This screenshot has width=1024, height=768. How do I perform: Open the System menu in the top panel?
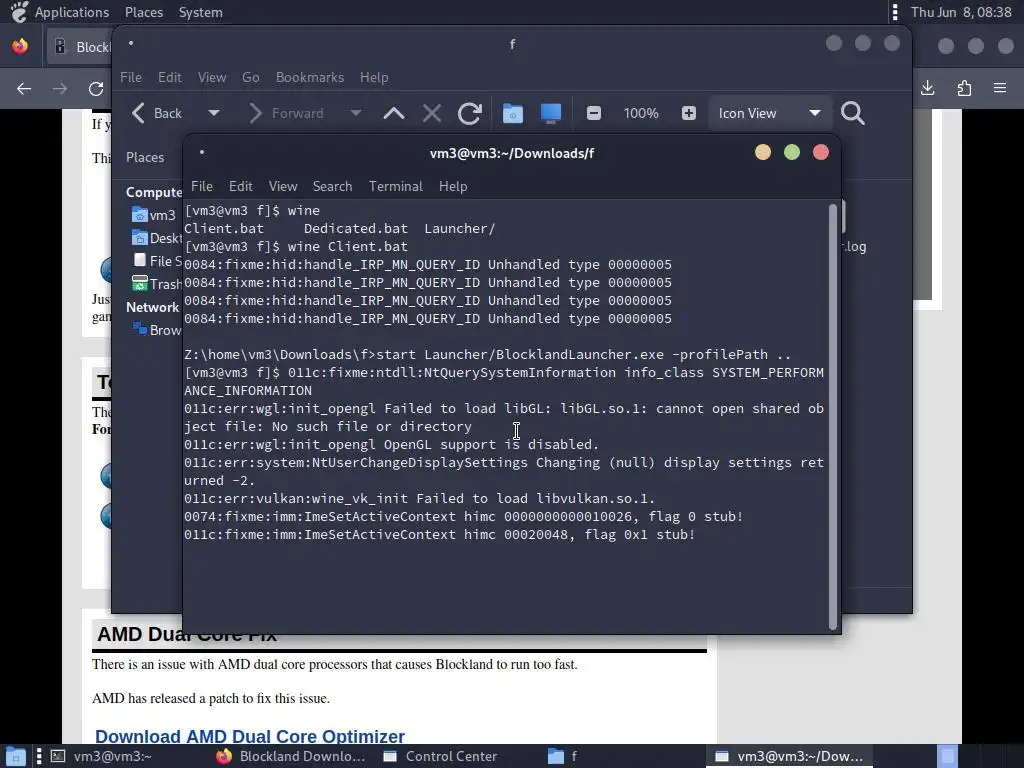(200, 12)
